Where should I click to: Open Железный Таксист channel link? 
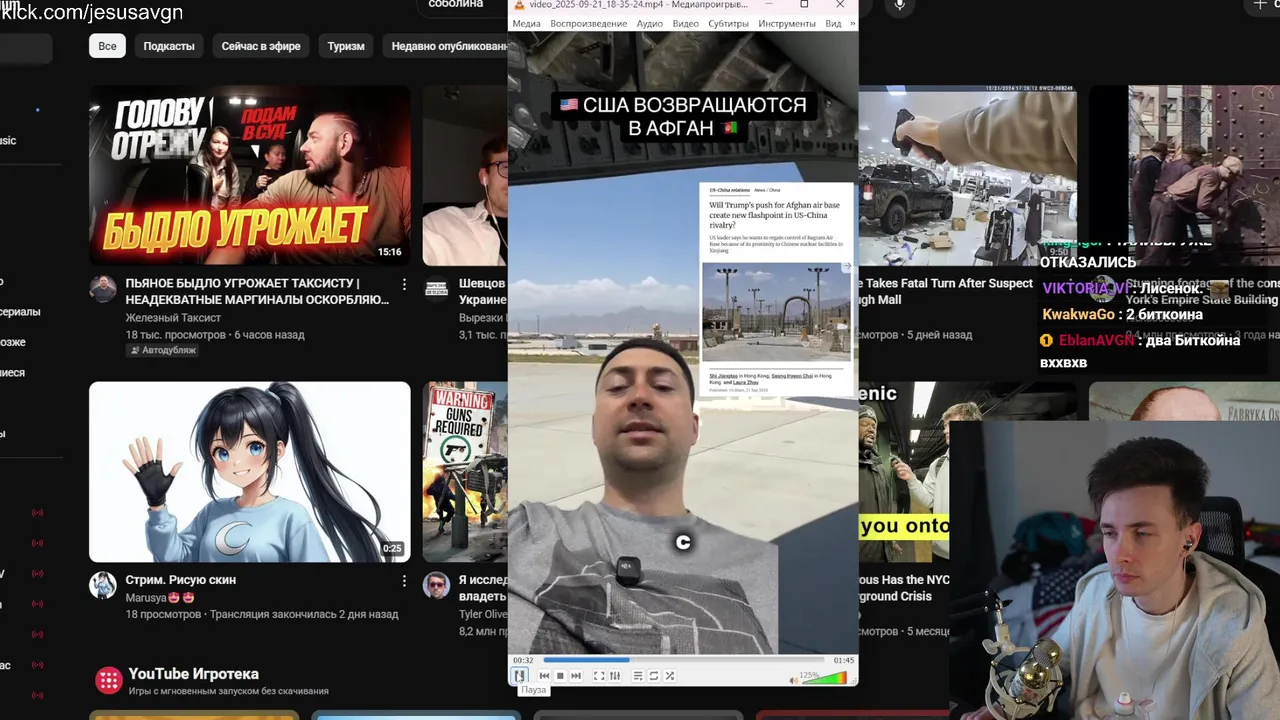[x=173, y=318]
